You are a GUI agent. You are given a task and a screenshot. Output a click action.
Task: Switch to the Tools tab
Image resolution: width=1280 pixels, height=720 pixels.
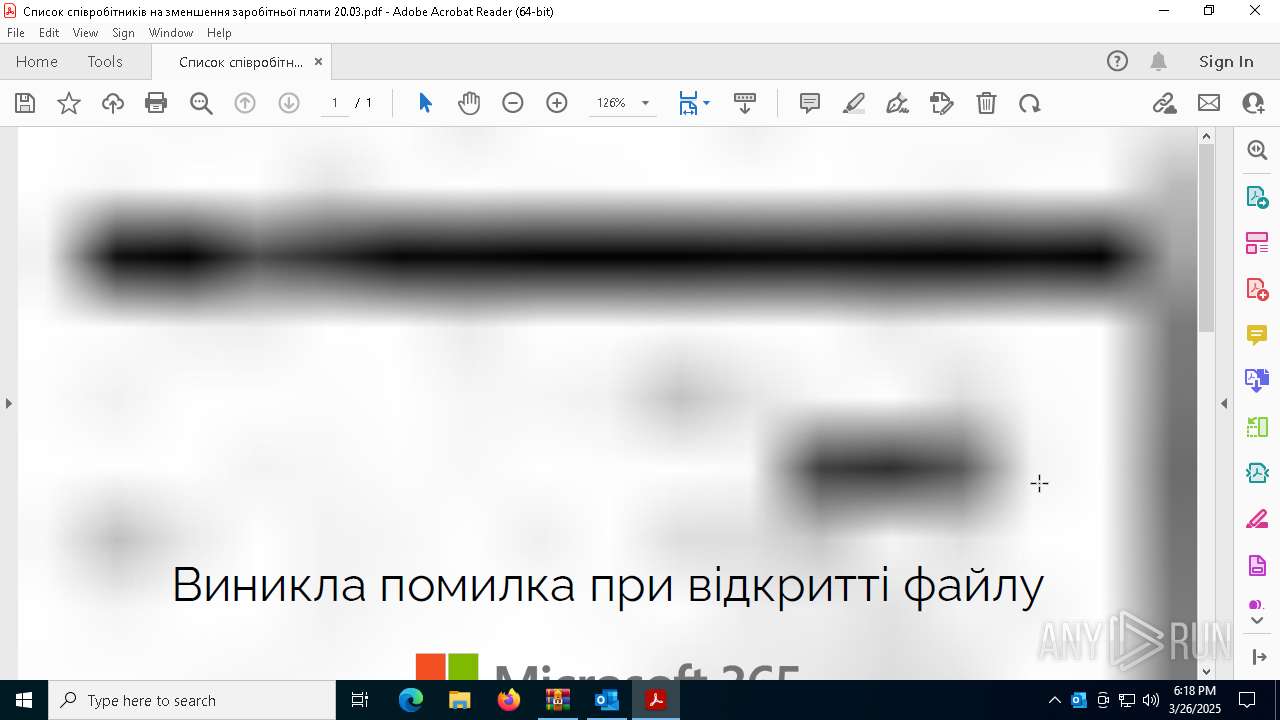click(x=105, y=61)
